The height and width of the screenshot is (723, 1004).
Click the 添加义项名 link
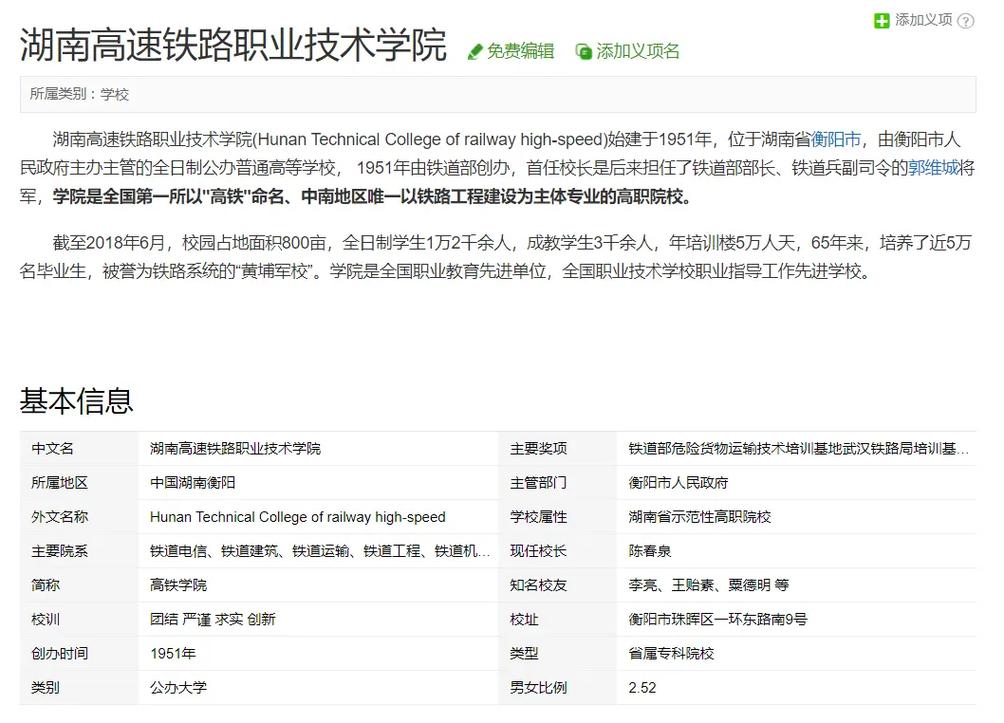pos(638,51)
